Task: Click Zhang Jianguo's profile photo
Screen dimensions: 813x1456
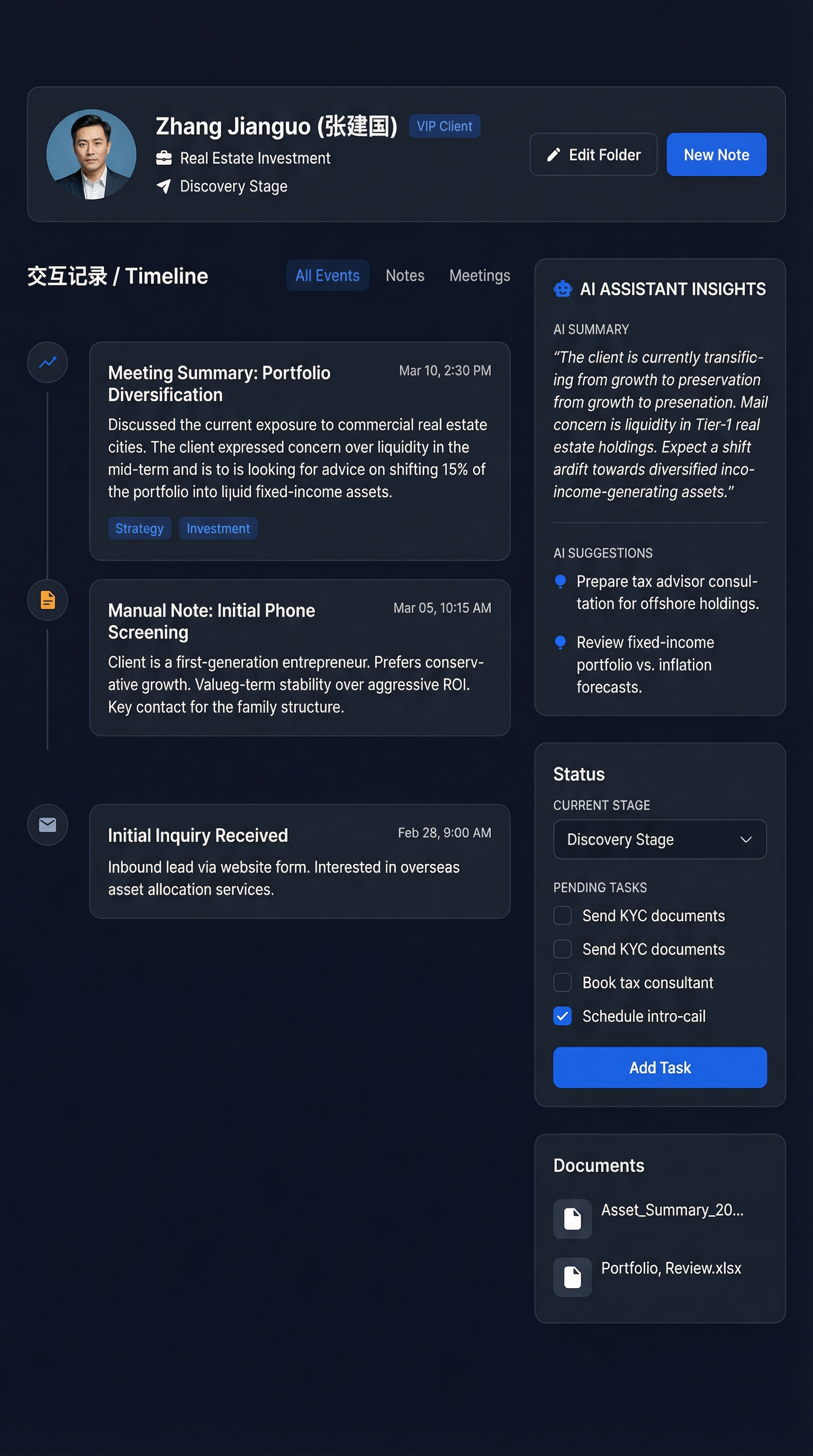Action: pyautogui.click(x=92, y=155)
